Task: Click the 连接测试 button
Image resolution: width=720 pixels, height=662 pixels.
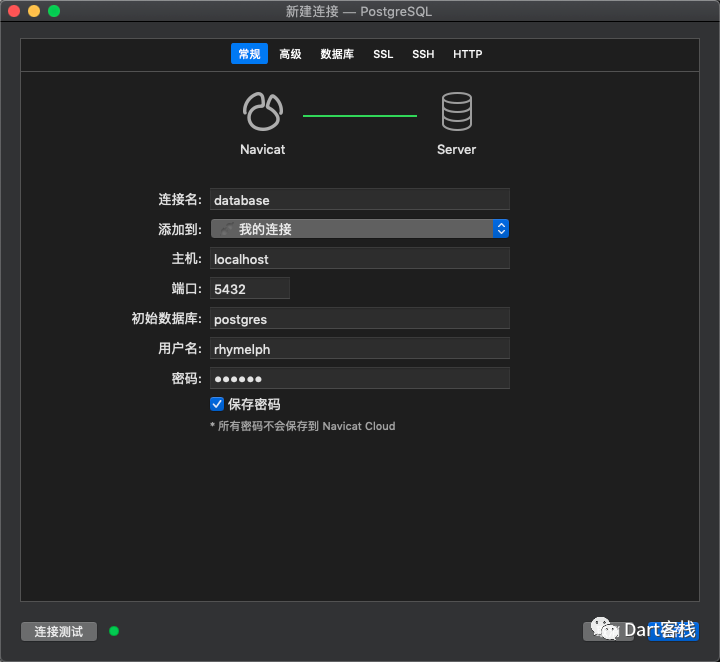Action: [59, 632]
